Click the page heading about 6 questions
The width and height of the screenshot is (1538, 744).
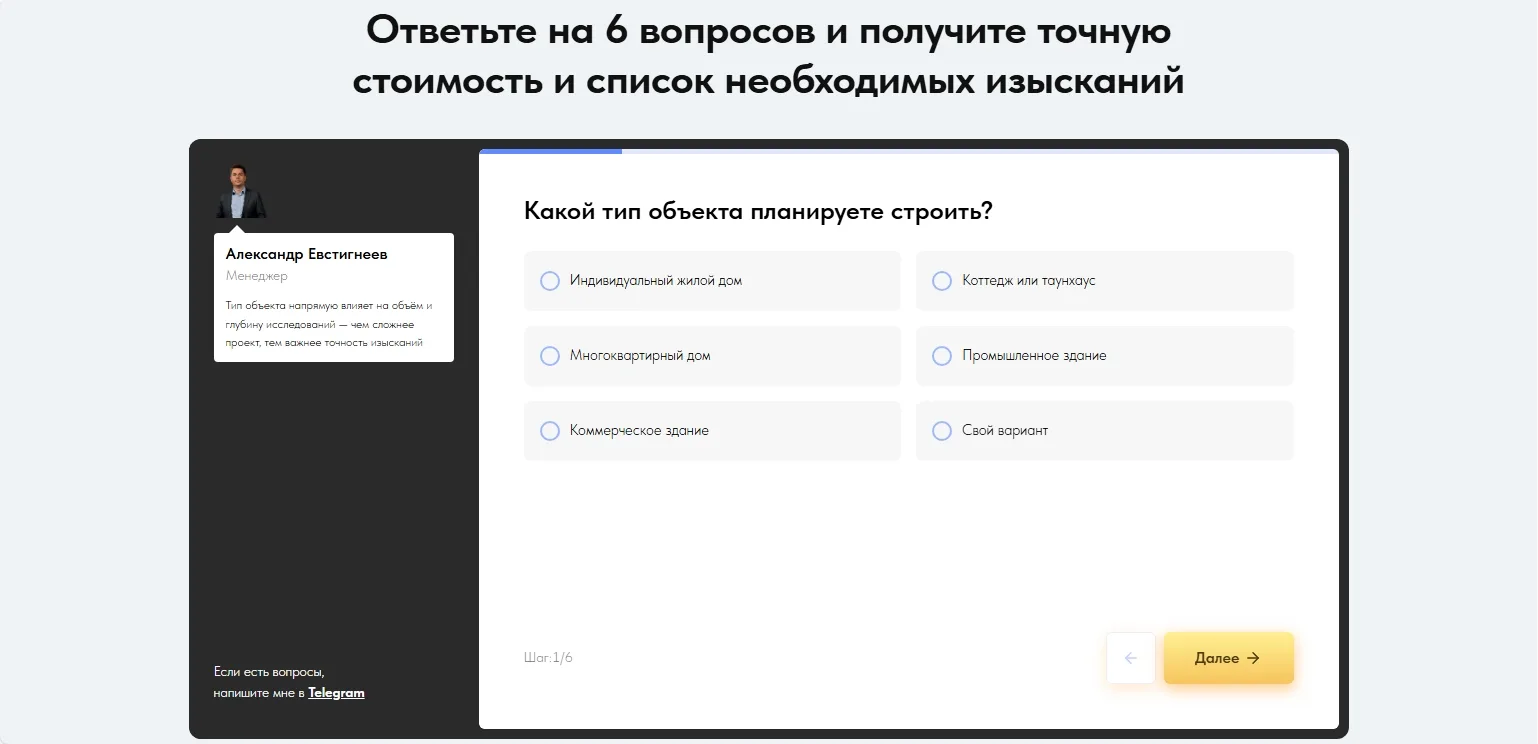[768, 55]
